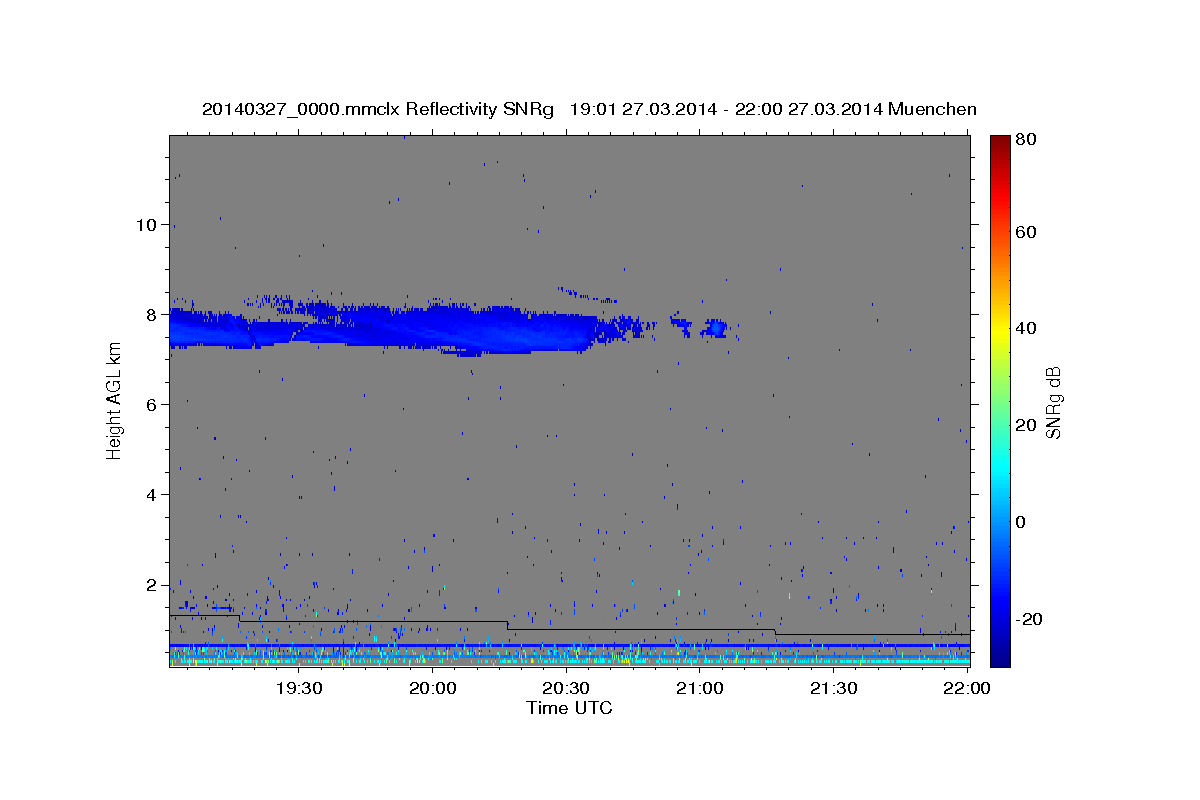Click the 'SNRg dB' colorbar label

point(1053,402)
